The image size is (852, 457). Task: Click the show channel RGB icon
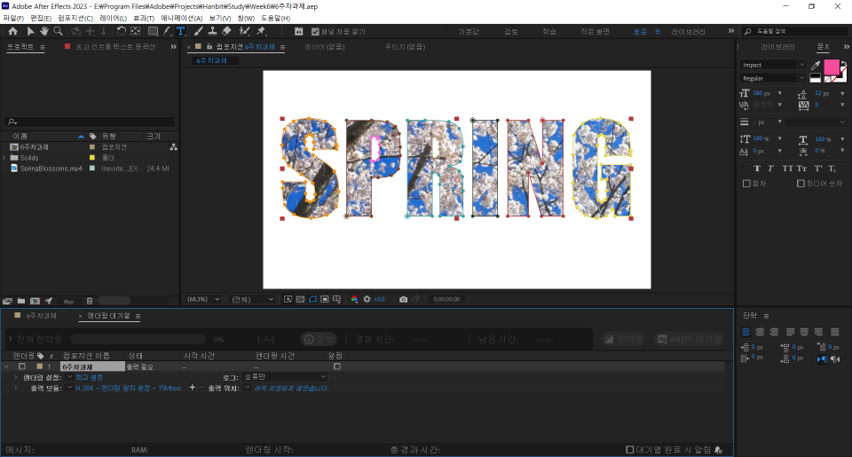[x=354, y=299]
